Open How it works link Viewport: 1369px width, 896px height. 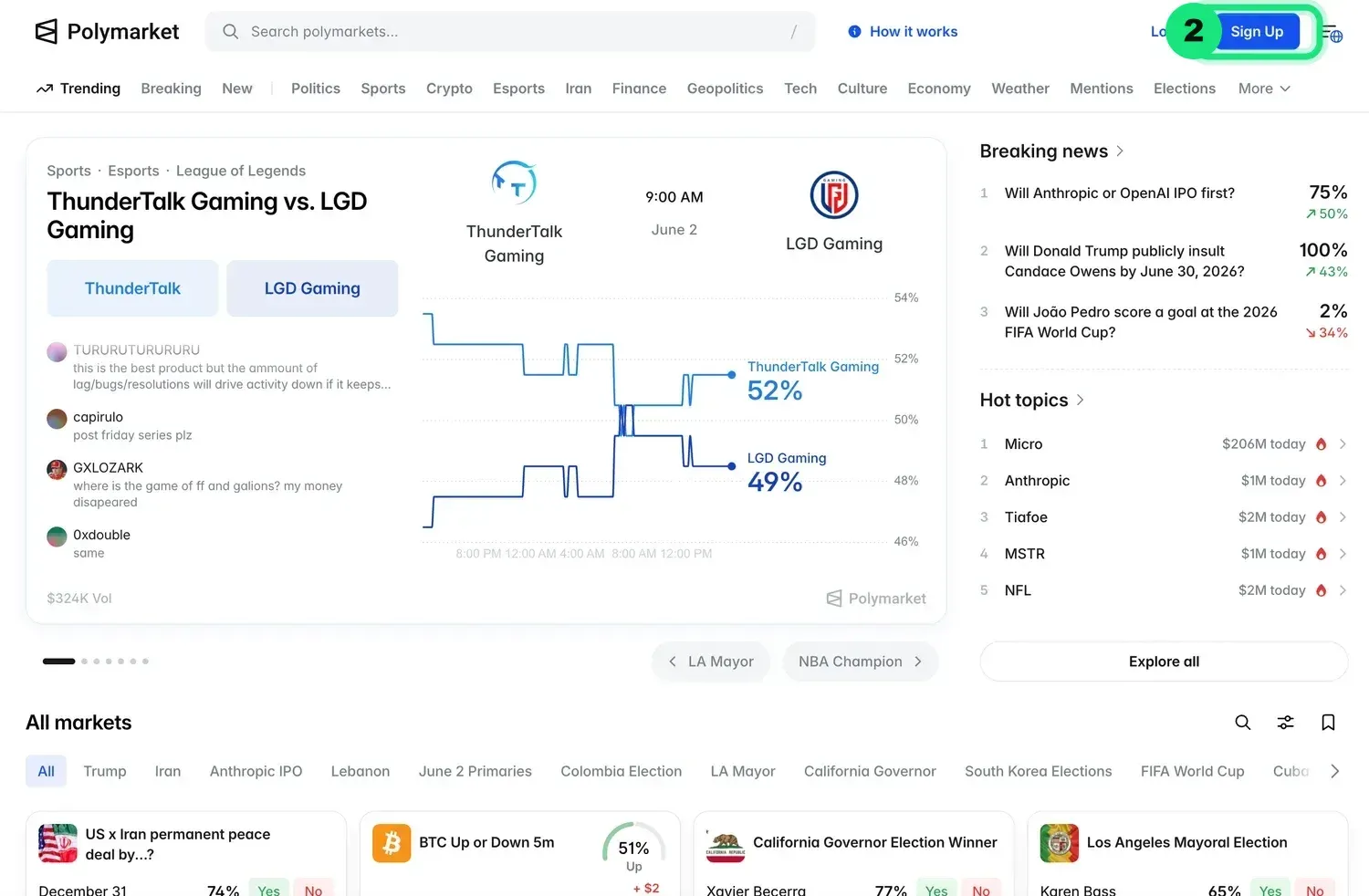903,32
